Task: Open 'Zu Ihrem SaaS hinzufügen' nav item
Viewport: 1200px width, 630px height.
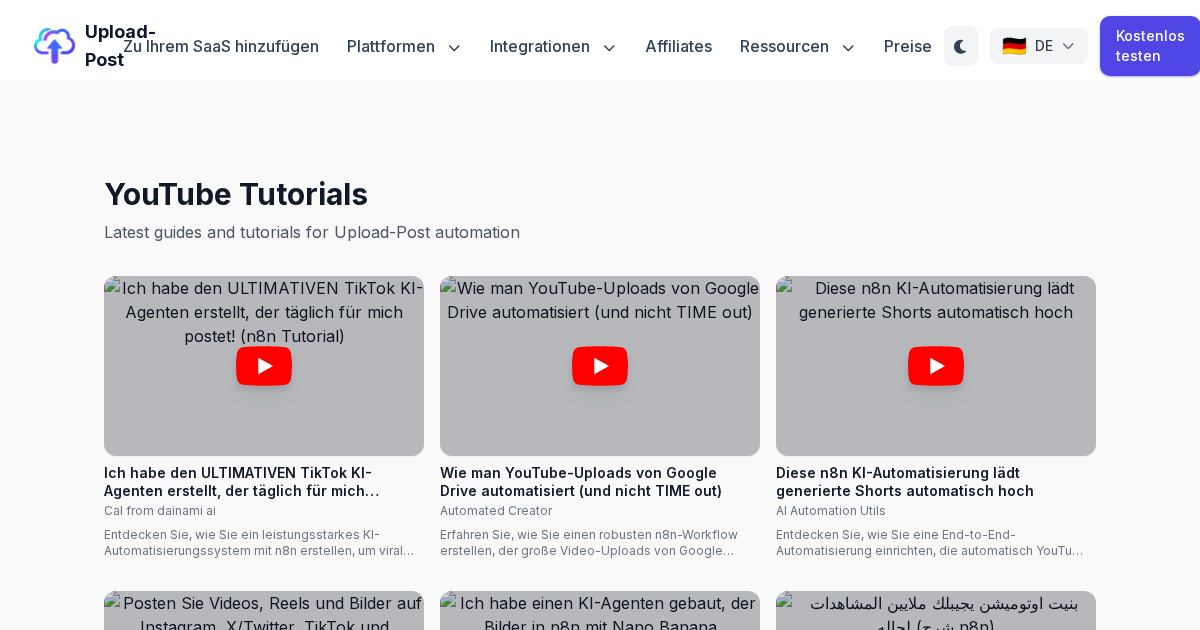Action: [221, 46]
